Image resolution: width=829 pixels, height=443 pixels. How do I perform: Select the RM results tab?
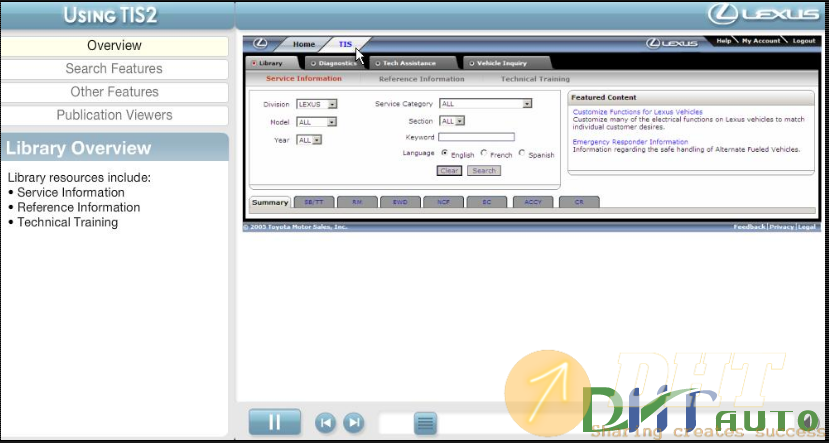pos(357,202)
